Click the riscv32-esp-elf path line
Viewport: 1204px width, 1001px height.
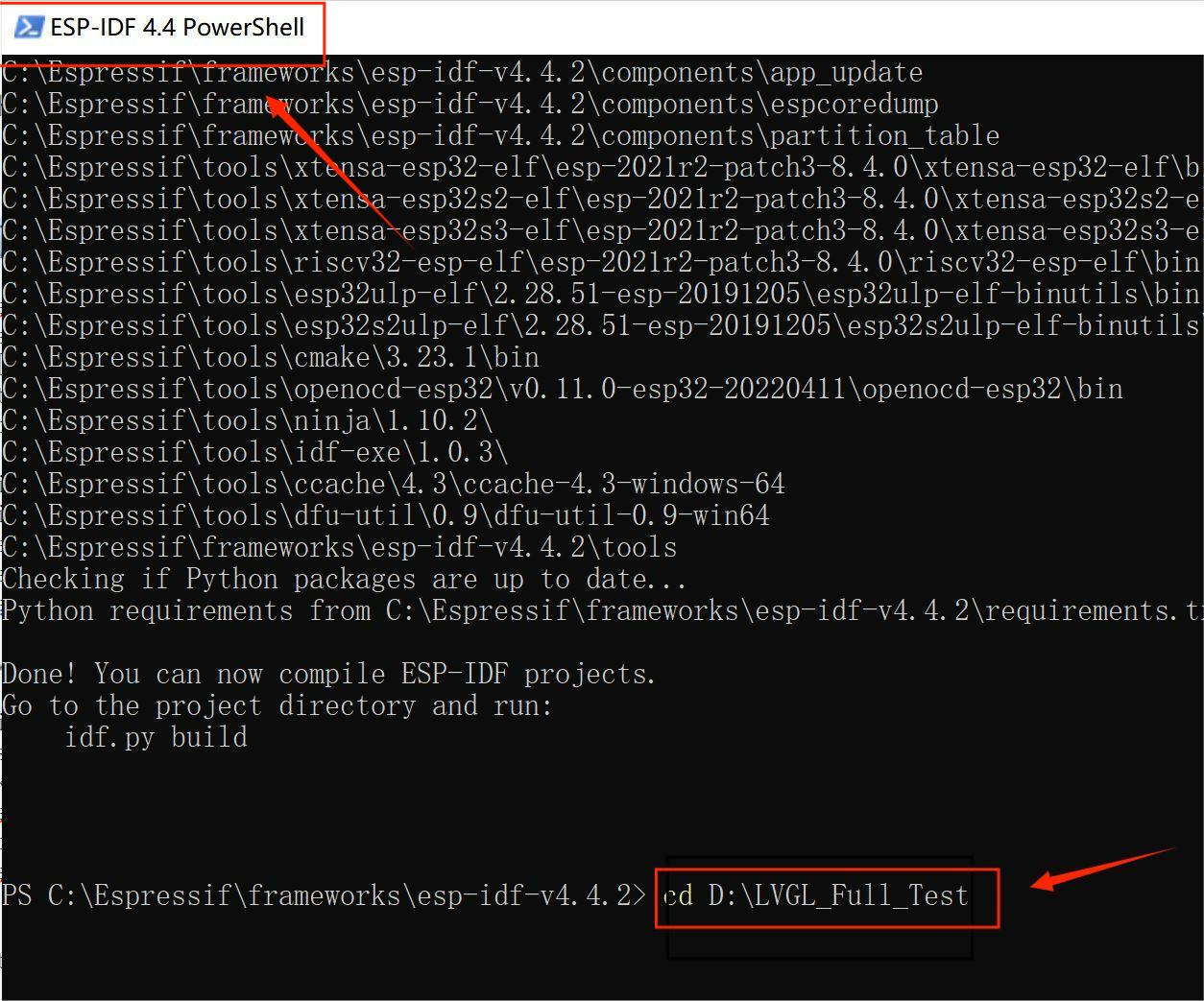point(601,262)
